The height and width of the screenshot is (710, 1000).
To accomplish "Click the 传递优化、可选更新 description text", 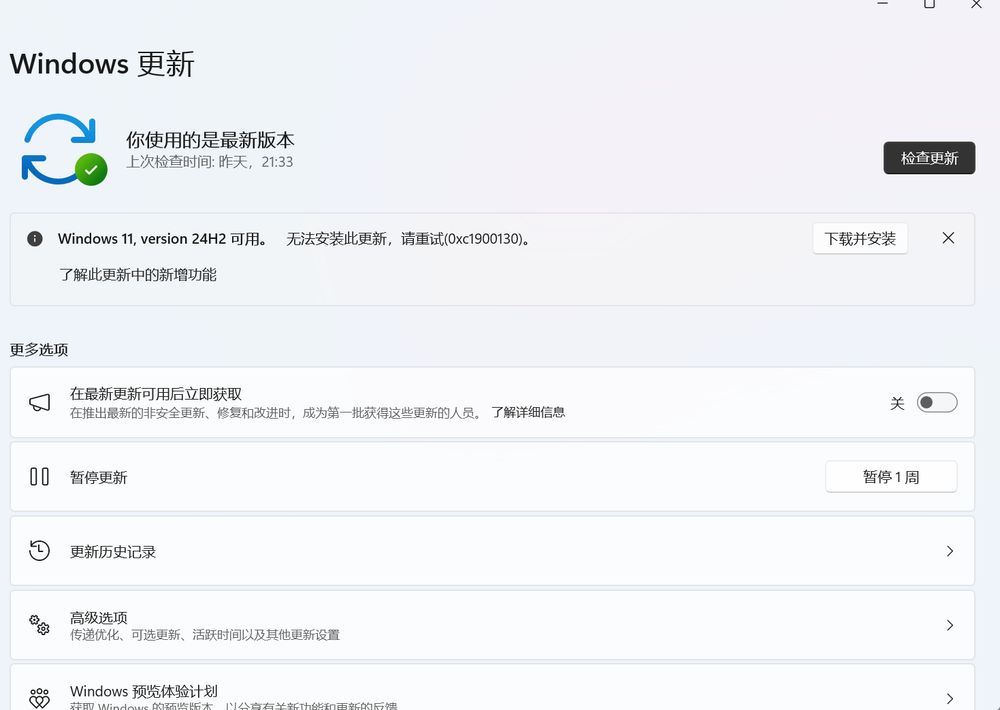I will point(205,635).
